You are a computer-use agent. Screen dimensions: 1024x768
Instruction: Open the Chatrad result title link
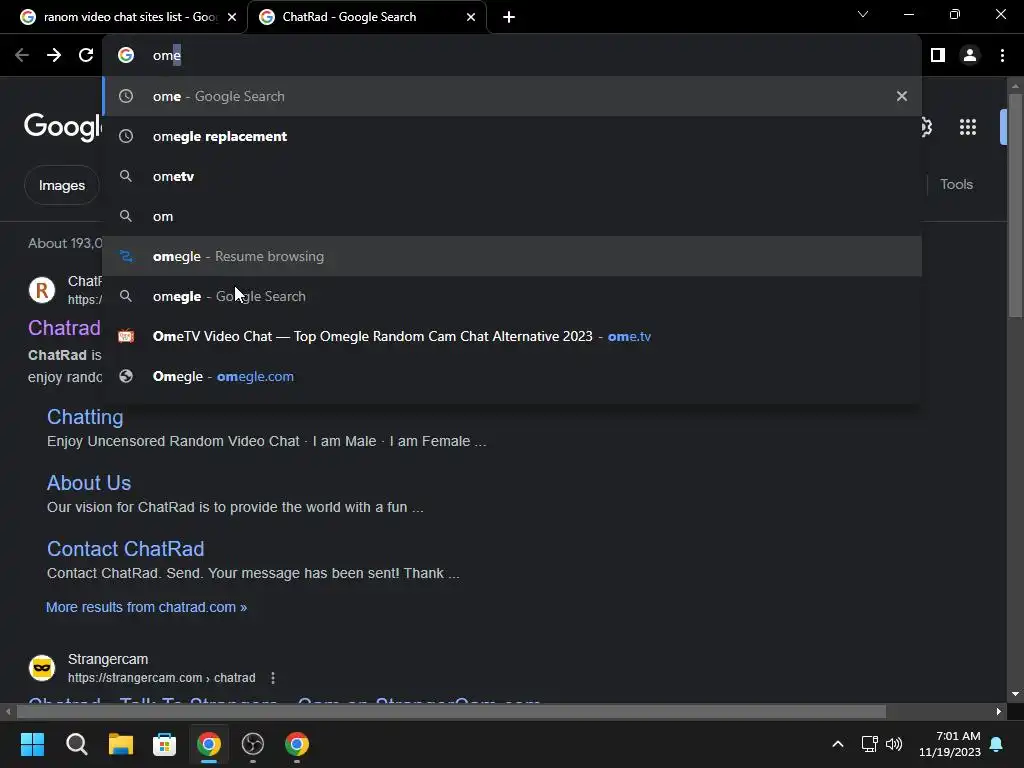click(x=64, y=328)
